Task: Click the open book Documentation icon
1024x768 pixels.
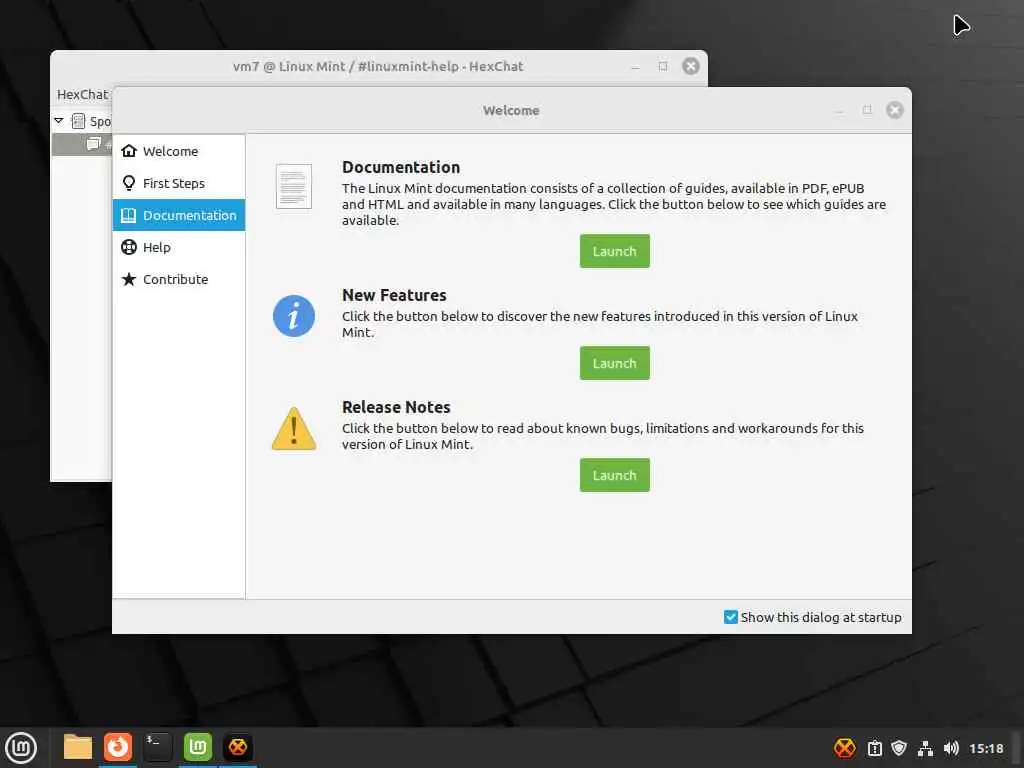Action: (129, 215)
